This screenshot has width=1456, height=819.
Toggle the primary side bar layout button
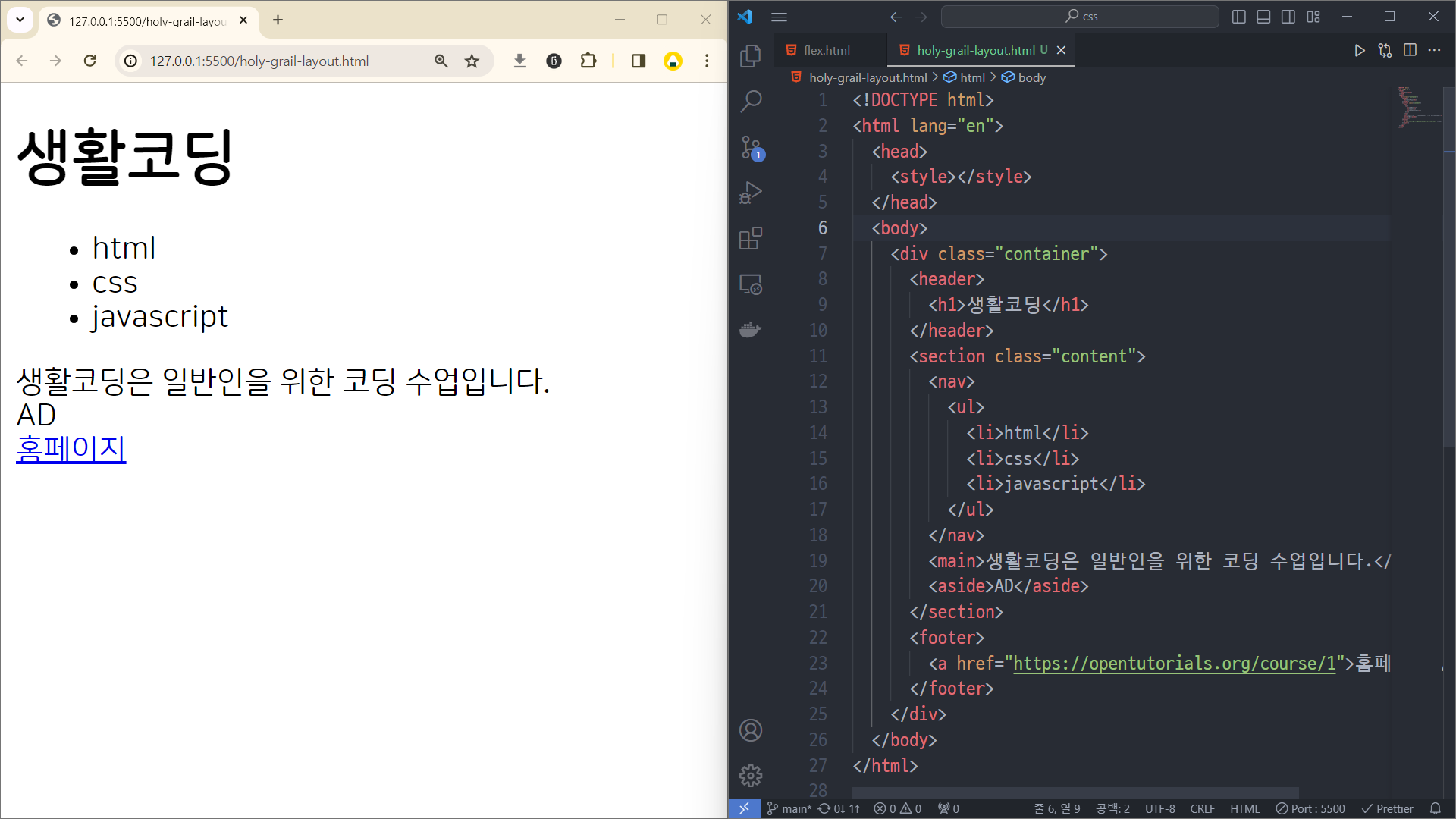1238,17
